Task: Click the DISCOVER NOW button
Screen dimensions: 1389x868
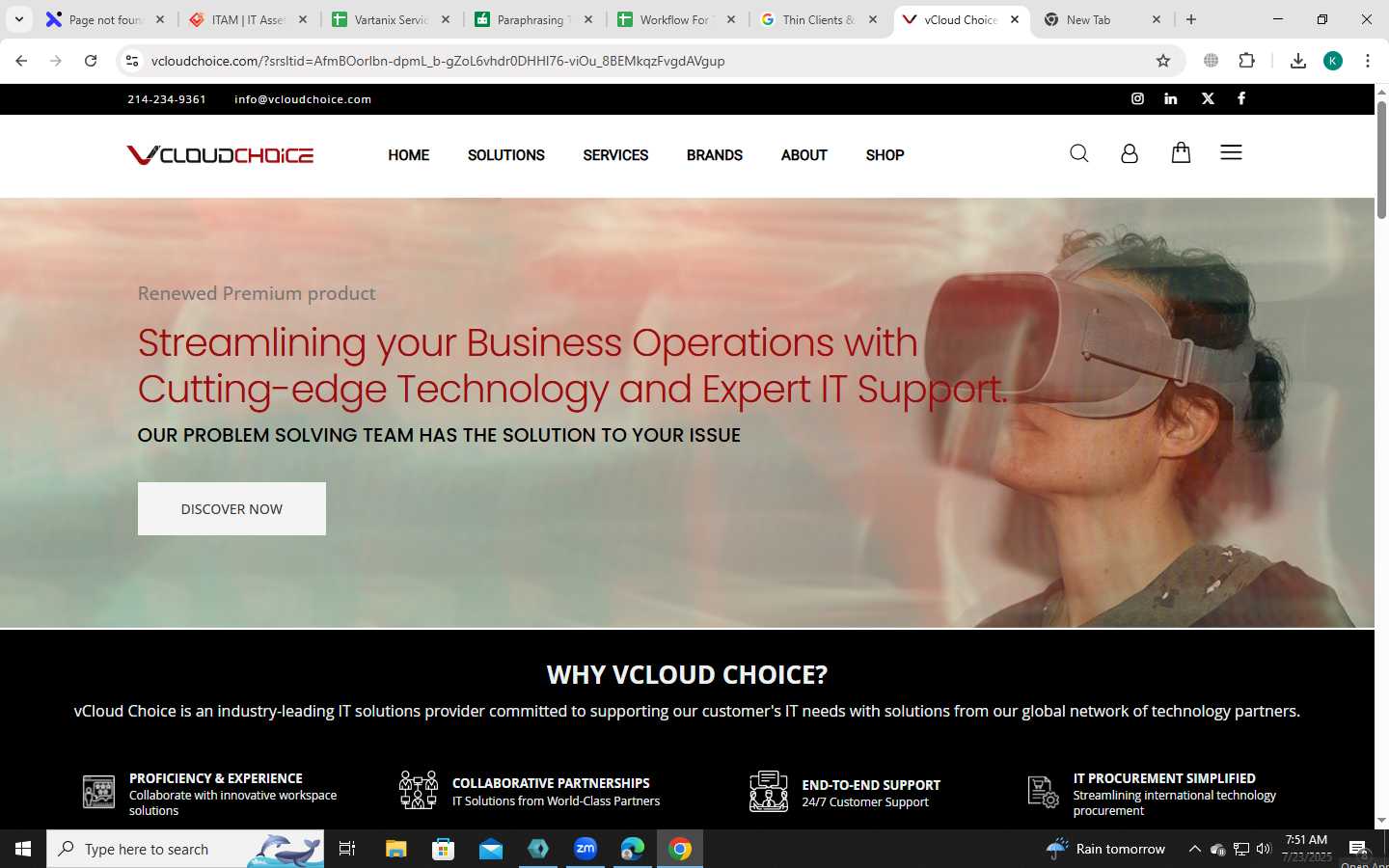Action: coord(231,509)
